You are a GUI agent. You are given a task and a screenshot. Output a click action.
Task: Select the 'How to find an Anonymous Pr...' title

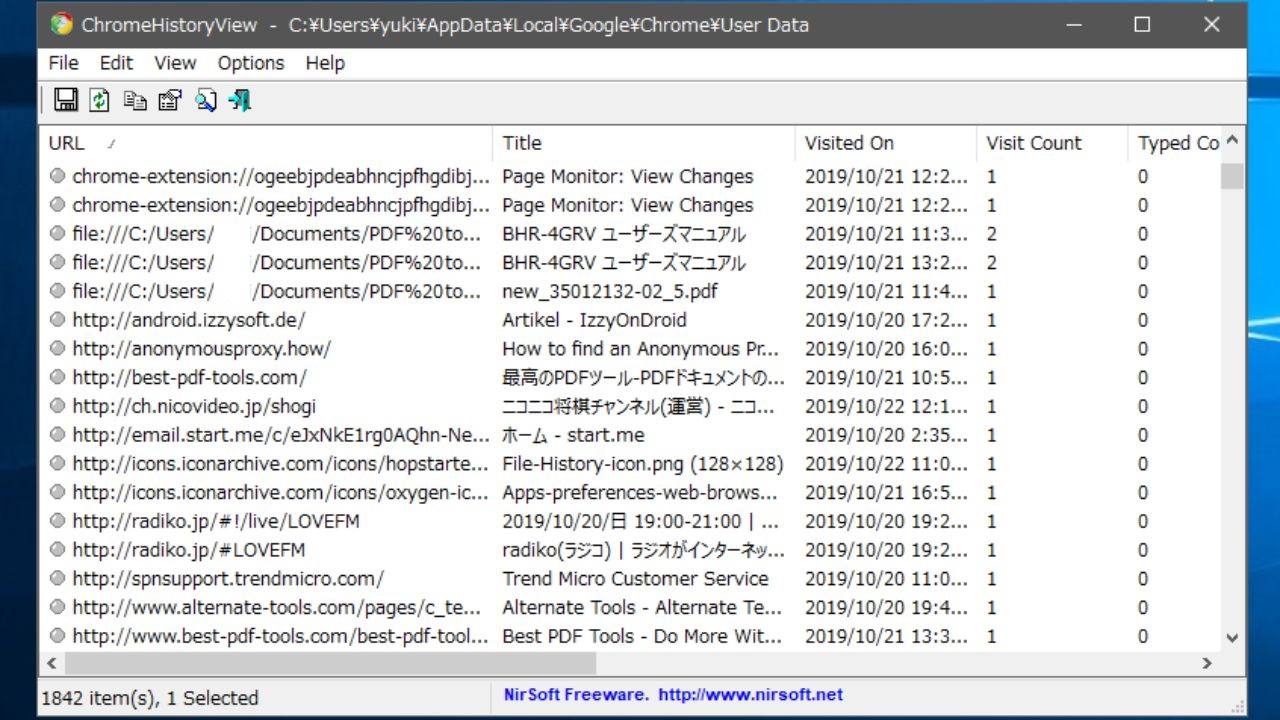640,349
